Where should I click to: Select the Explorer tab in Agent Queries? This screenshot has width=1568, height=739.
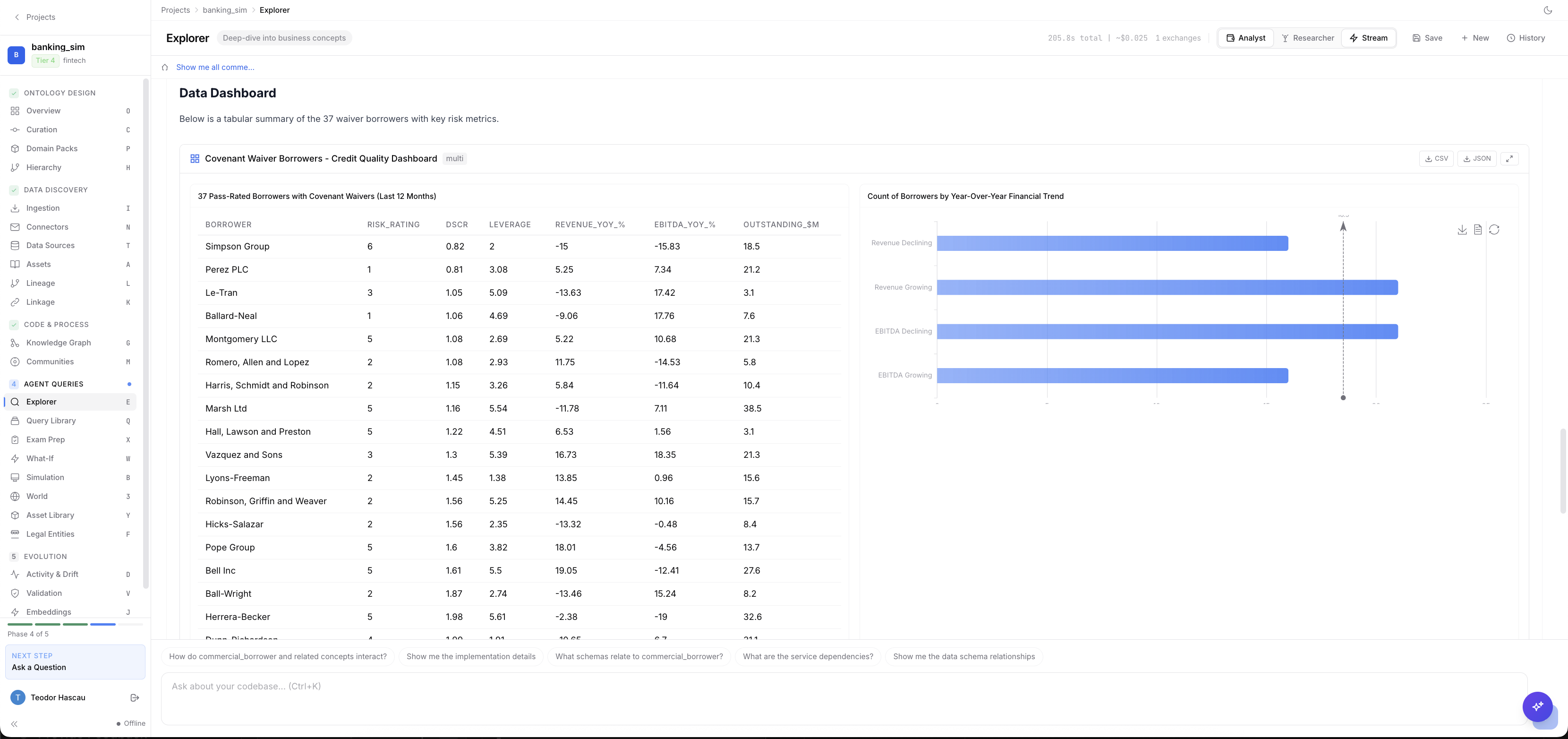[x=42, y=401]
